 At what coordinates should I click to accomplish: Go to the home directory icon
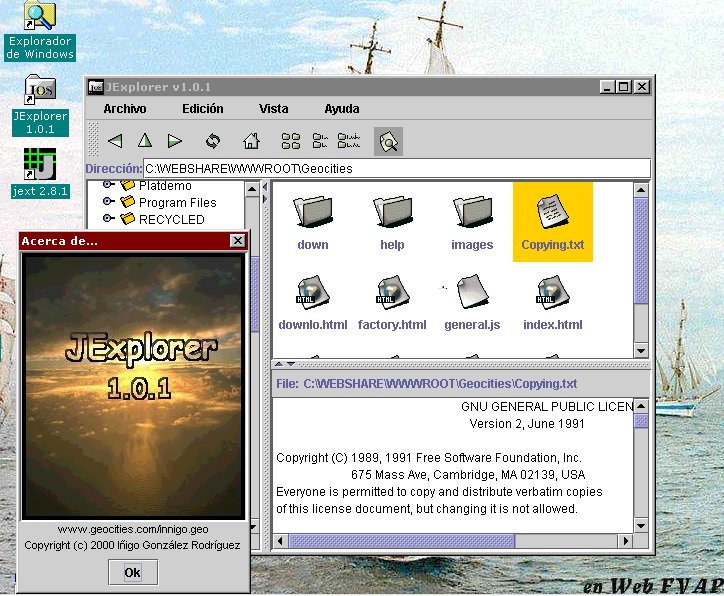pos(252,141)
